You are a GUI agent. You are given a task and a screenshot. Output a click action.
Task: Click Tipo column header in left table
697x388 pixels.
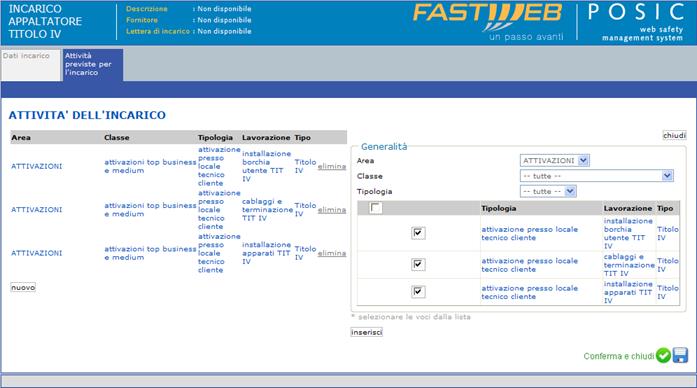pyautogui.click(x=302, y=138)
